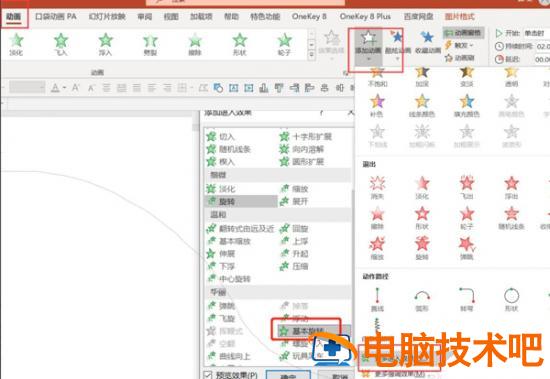550x379 pixels.
Task: Select the 擦除 entrance effect in ribbon gallery
Action: coord(195,45)
